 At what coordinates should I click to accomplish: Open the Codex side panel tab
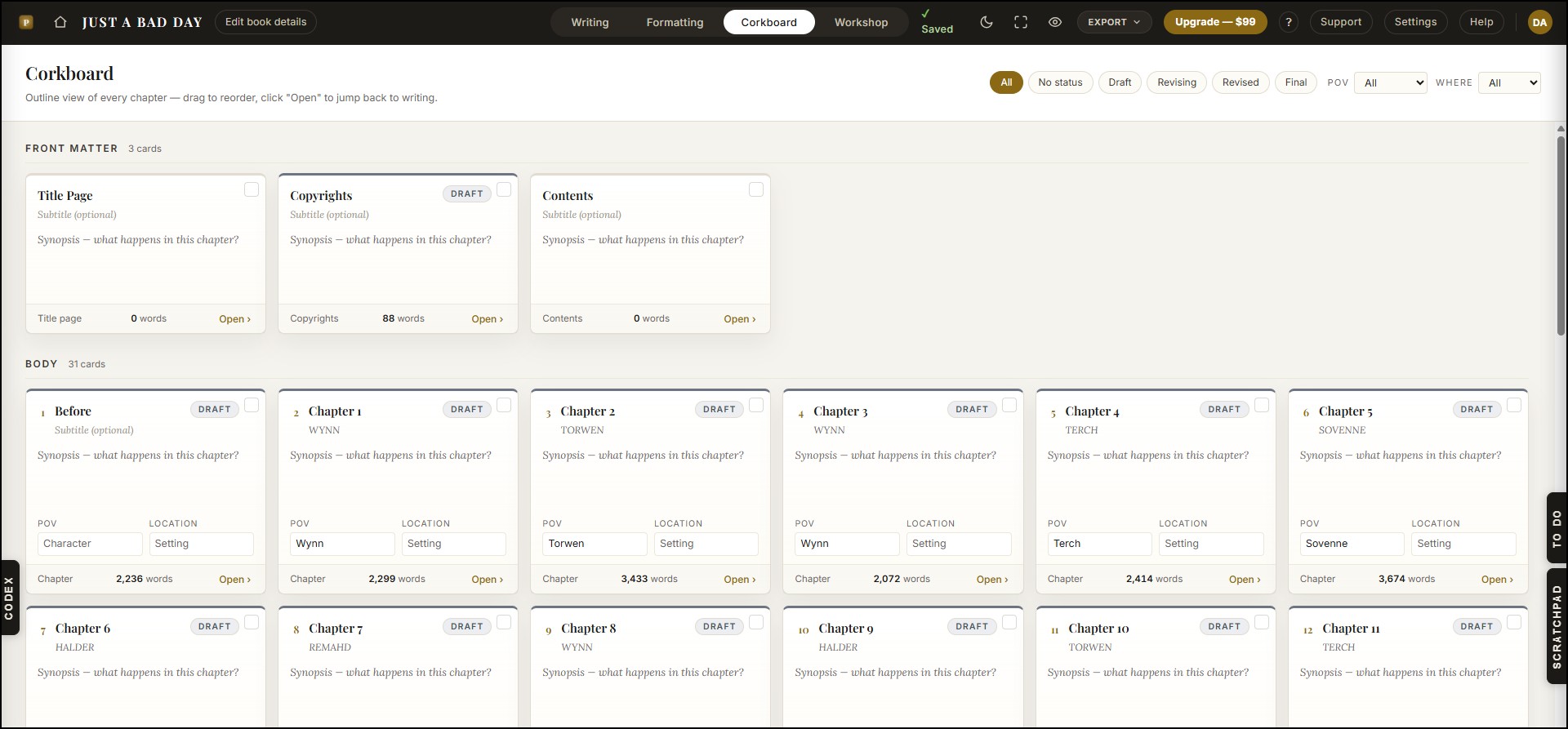click(9, 598)
